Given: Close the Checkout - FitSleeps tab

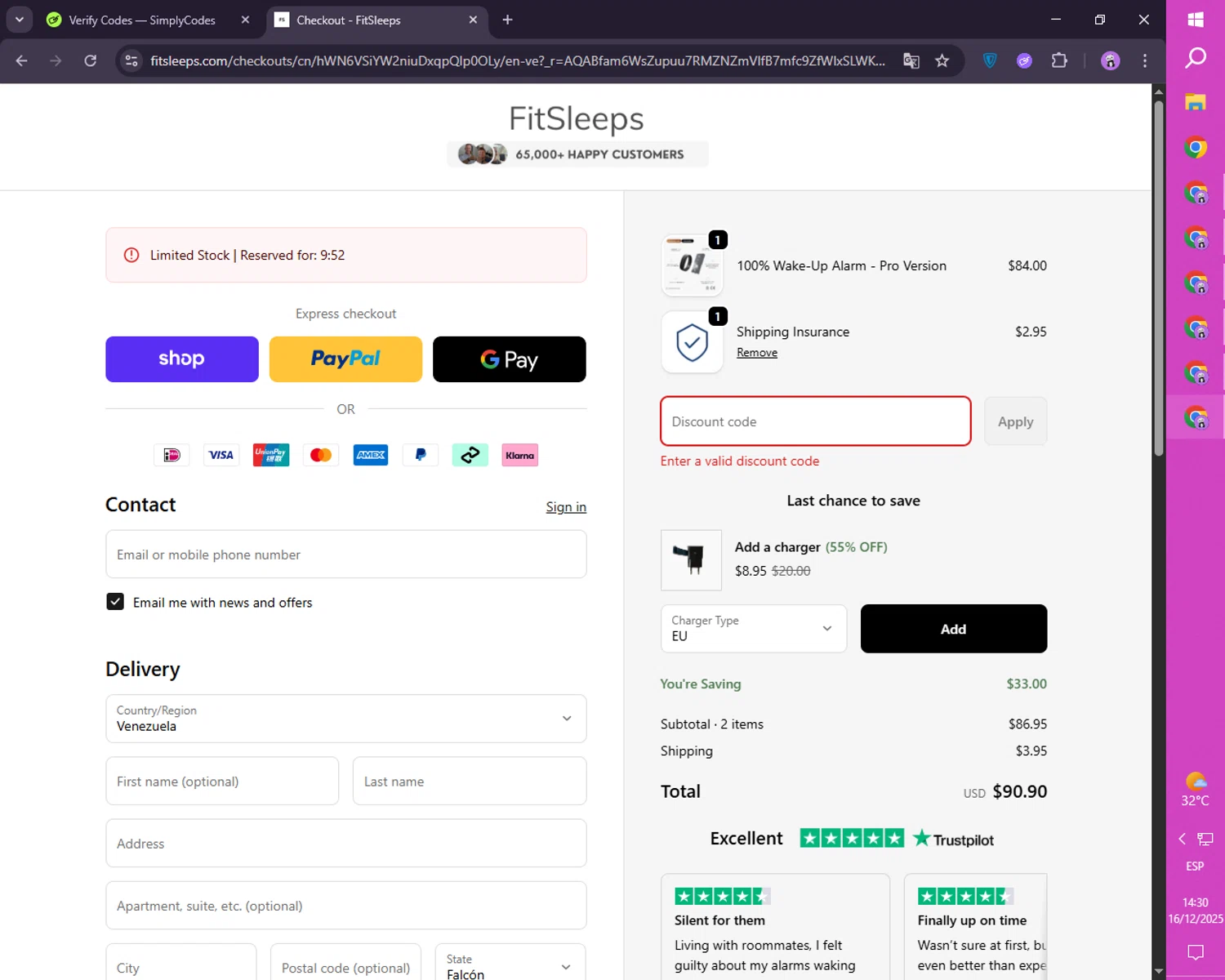Looking at the screenshot, I should coord(473,20).
